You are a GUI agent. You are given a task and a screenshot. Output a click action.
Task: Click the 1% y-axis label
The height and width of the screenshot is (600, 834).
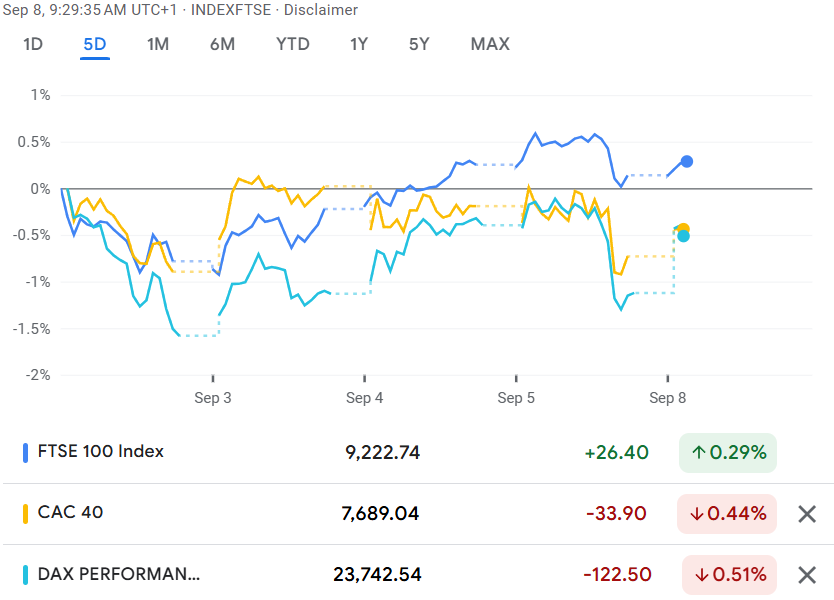point(40,95)
